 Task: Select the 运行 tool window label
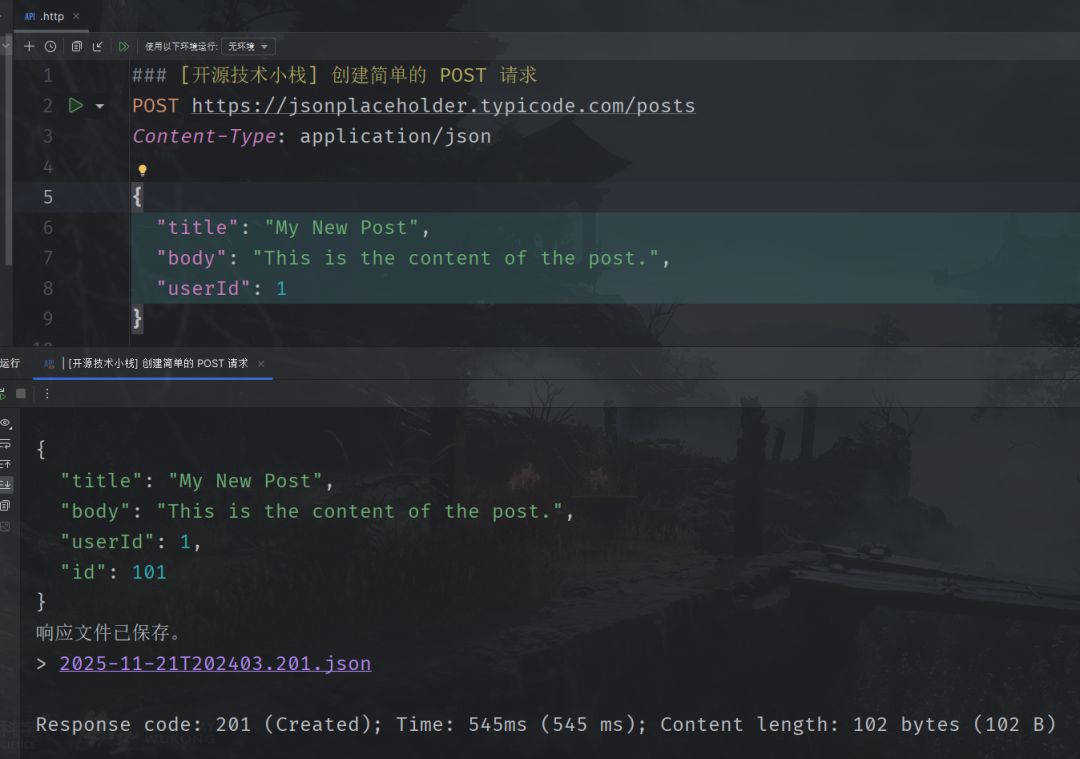pyautogui.click(x=10, y=363)
